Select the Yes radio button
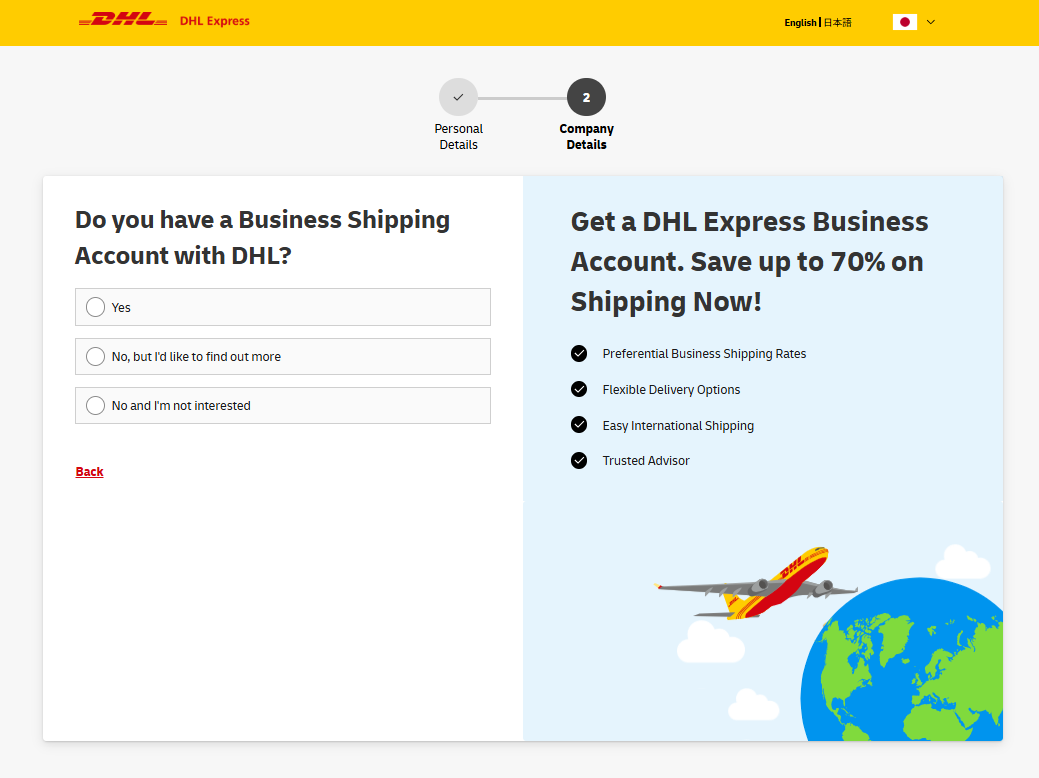 [x=95, y=307]
